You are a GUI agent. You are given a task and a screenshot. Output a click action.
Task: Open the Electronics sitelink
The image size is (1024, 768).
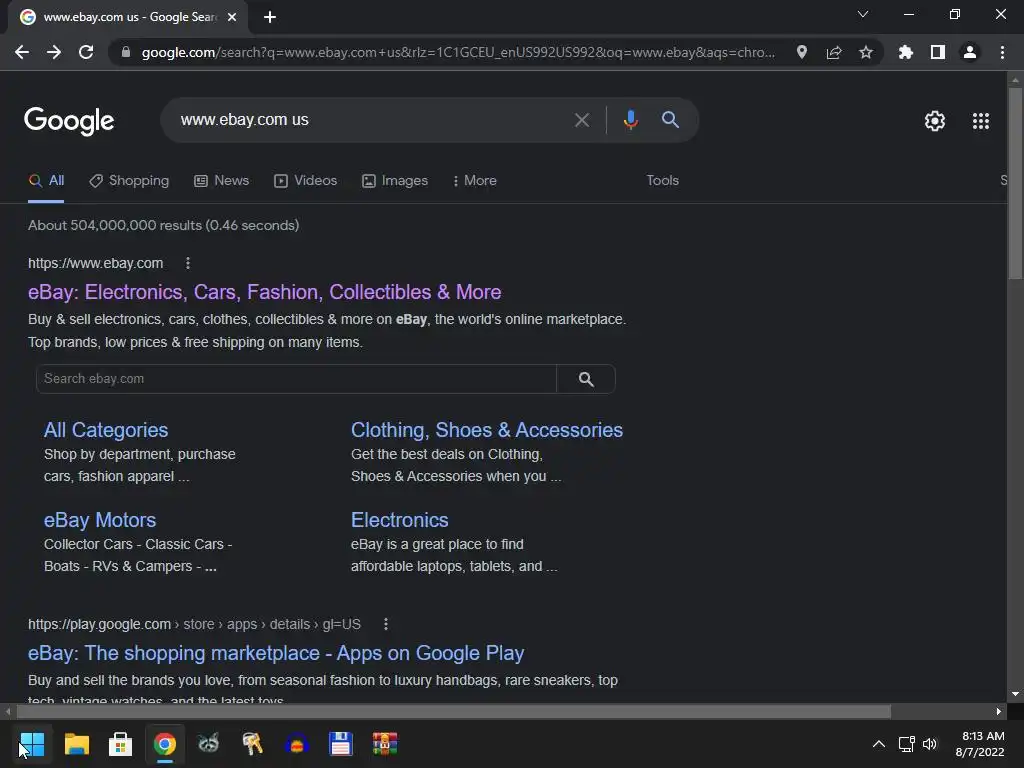click(x=400, y=520)
